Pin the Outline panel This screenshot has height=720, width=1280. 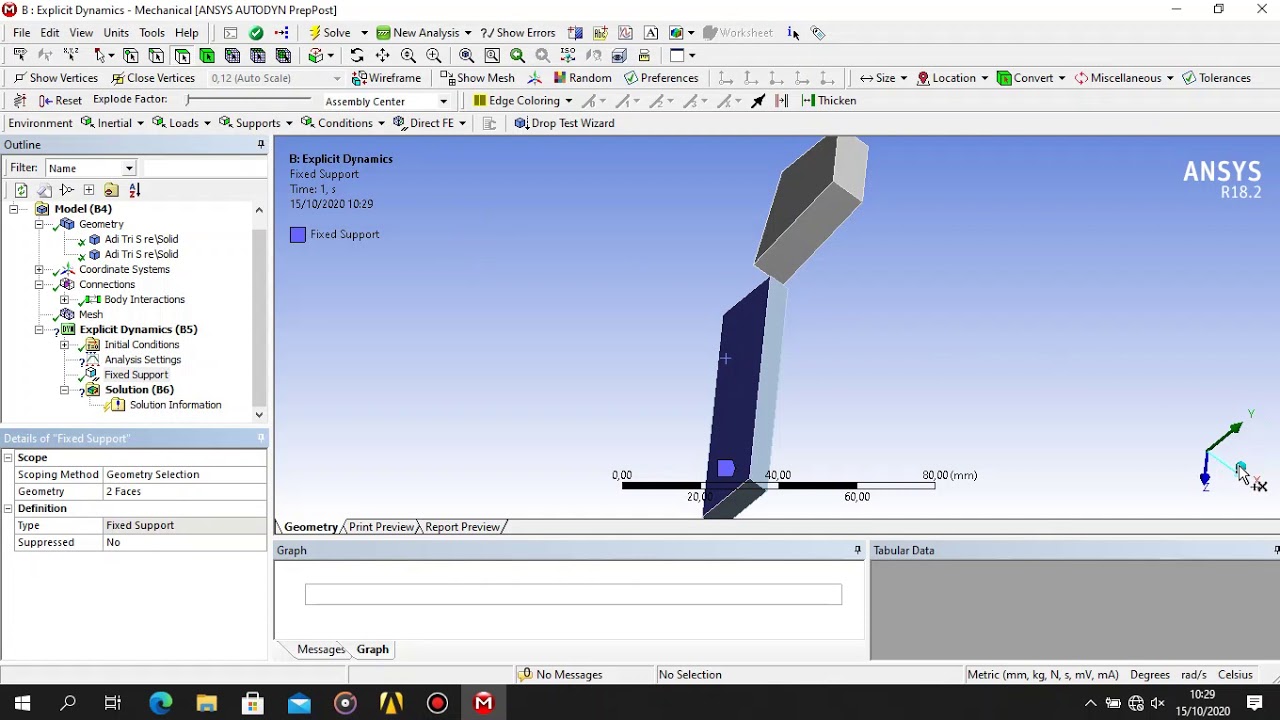click(261, 145)
